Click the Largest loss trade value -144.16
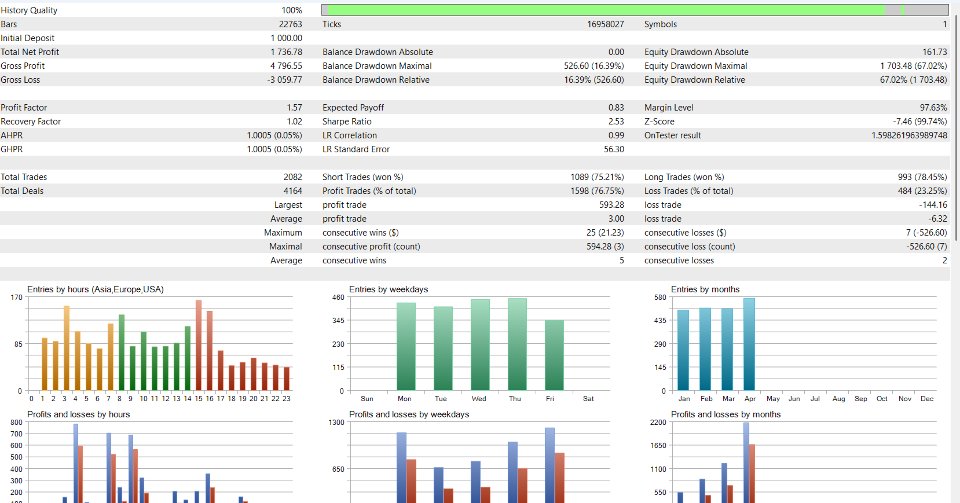 click(x=933, y=205)
